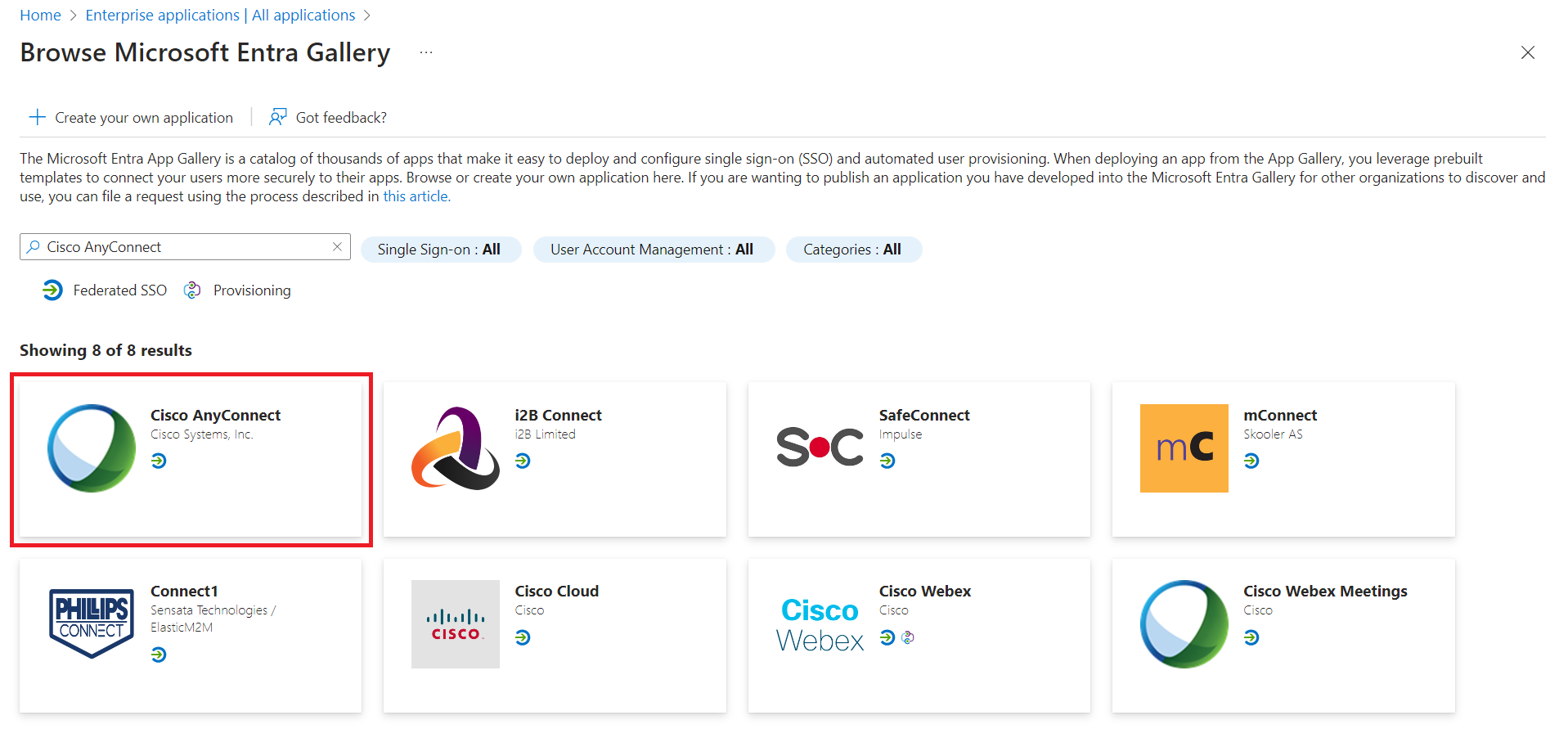Click Provisioning icon on Cisco Webex card
The width and height of the screenshot is (1568, 729).
[908, 637]
